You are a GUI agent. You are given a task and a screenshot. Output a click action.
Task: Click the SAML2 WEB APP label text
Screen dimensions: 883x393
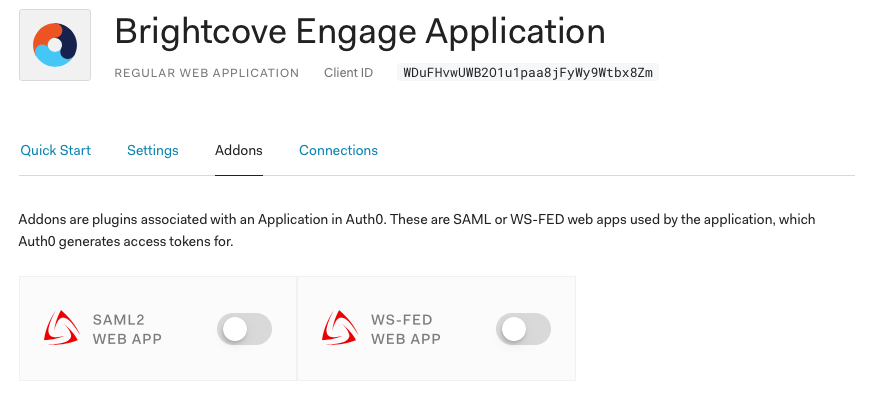(127, 329)
